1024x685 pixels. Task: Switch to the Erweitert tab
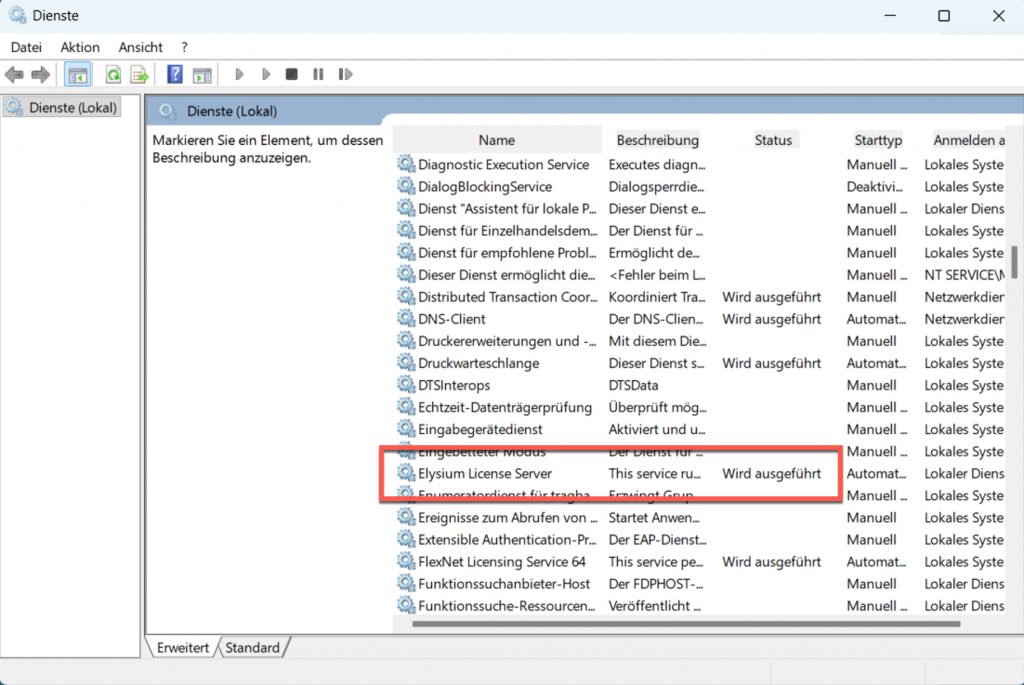(183, 648)
